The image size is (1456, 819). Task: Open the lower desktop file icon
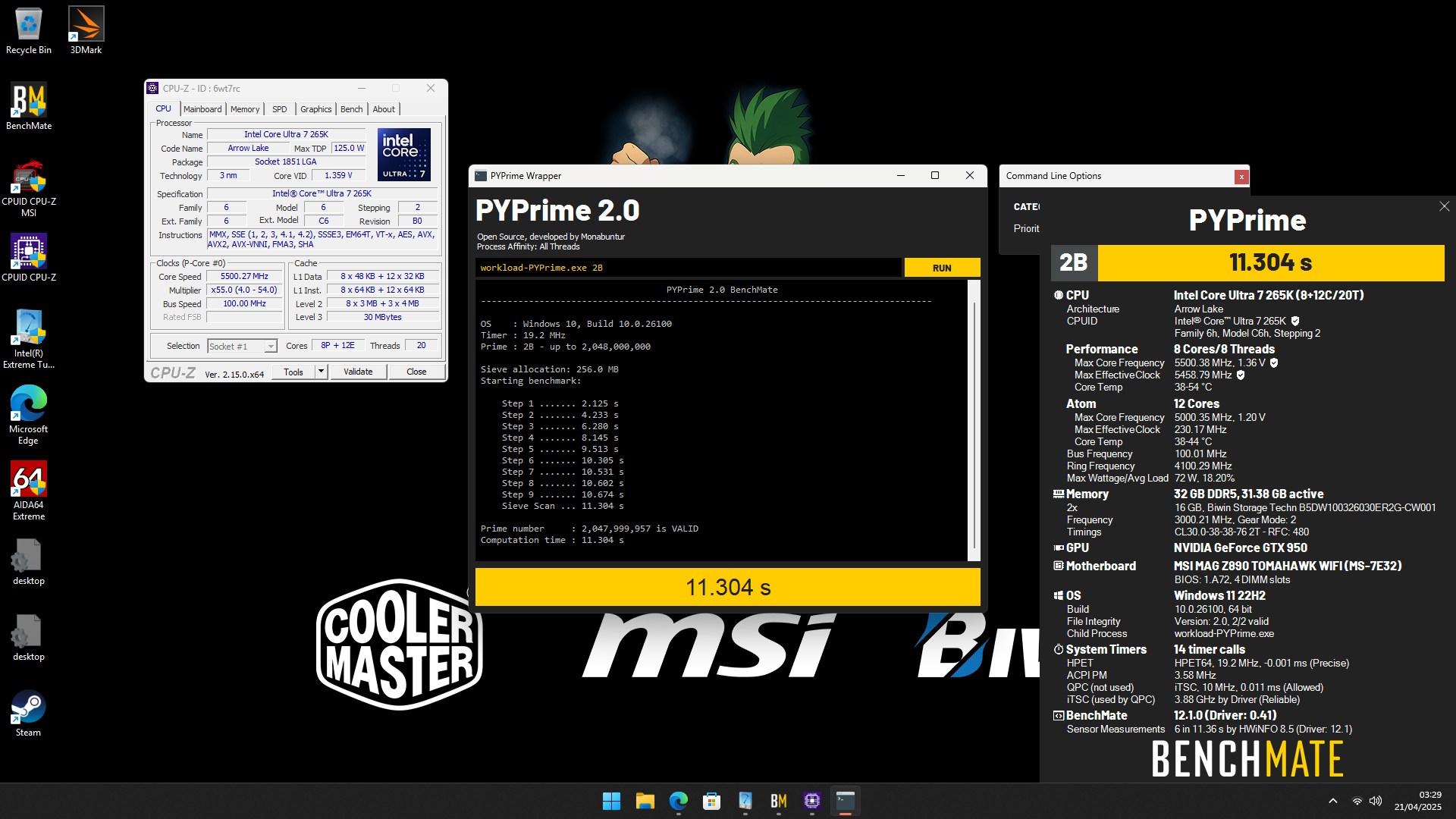pyautogui.click(x=29, y=638)
